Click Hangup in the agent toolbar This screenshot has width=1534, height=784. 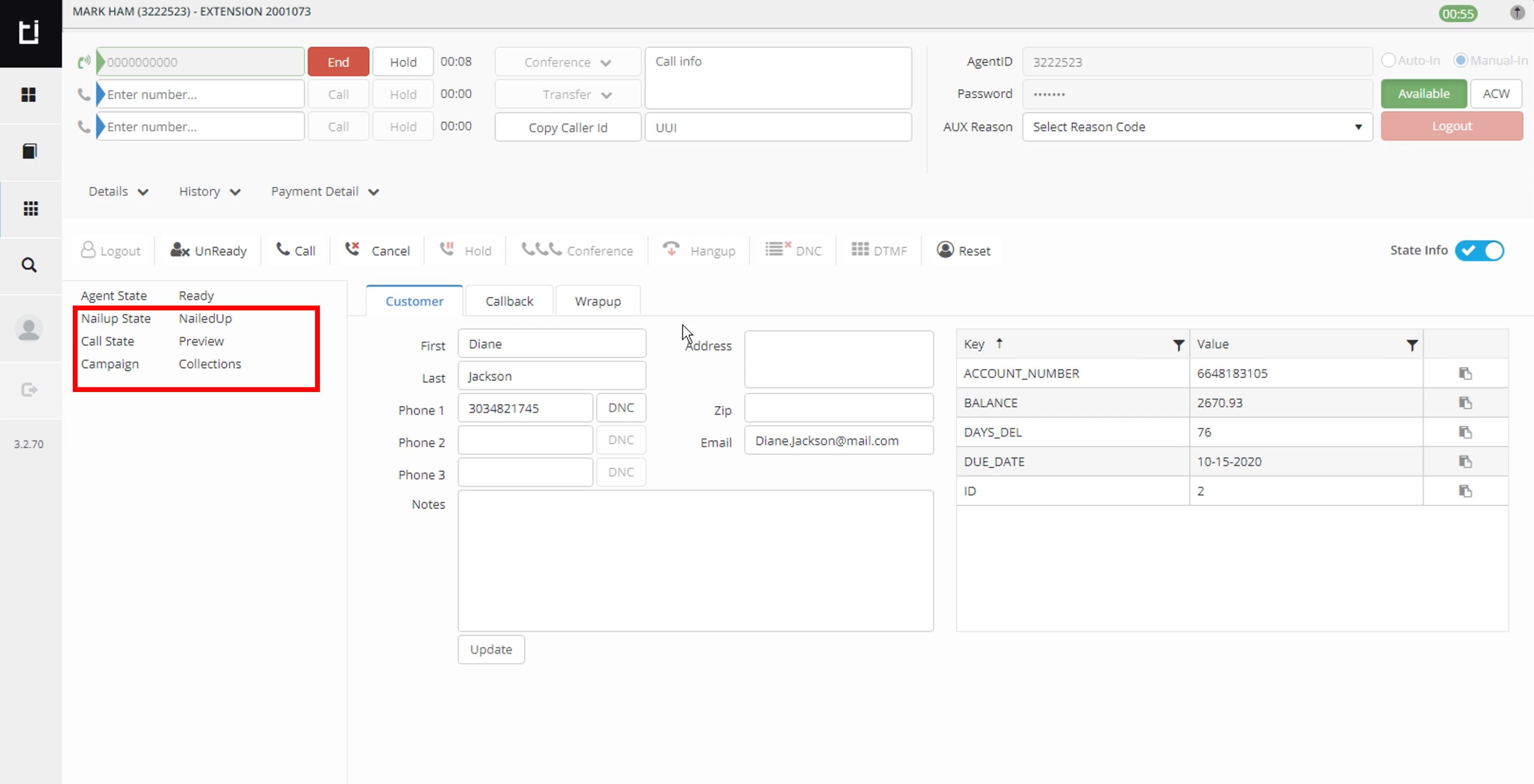click(x=699, y=251)
